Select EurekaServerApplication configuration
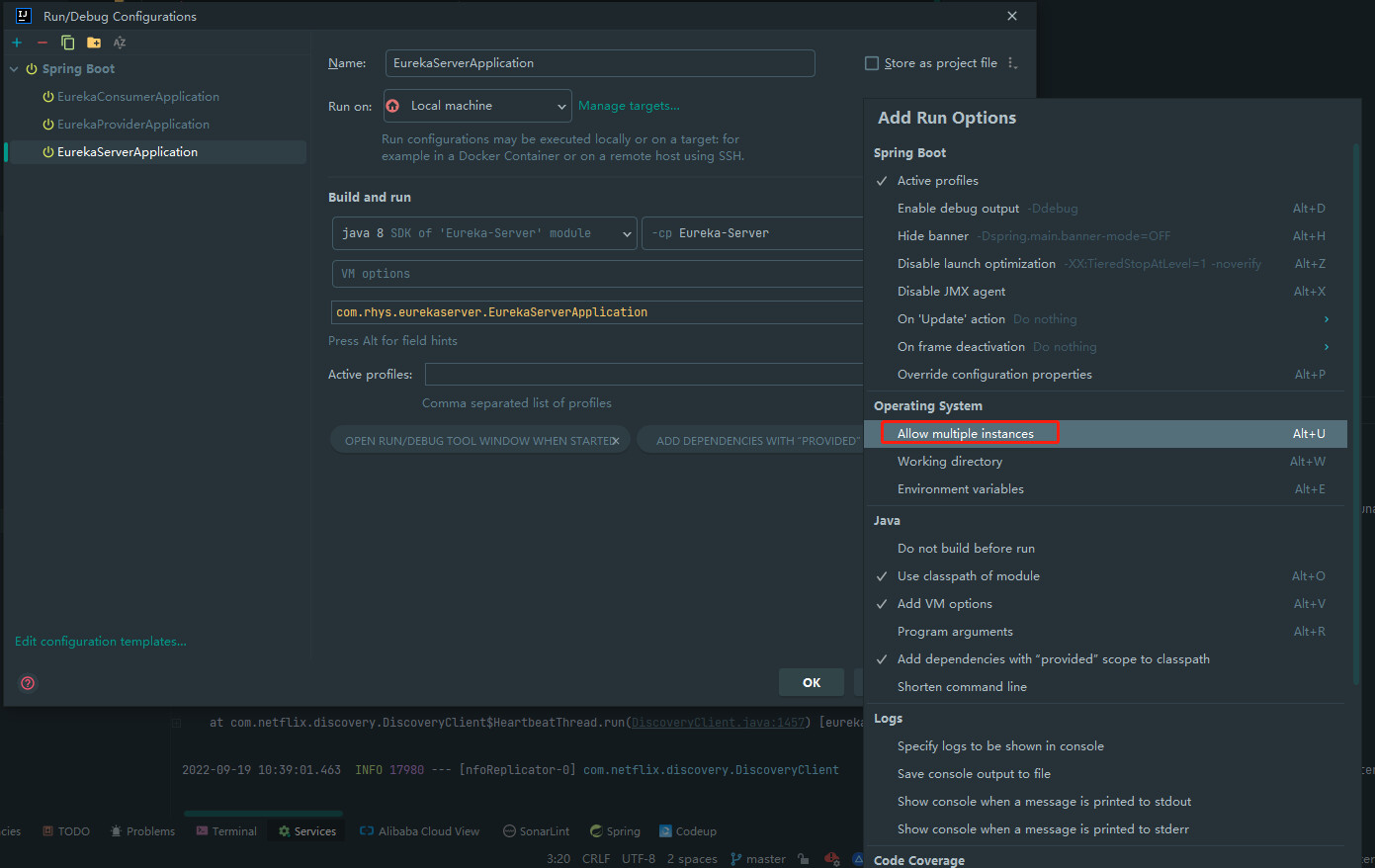Screen dimensions: 1375x868 click(155, 152)
